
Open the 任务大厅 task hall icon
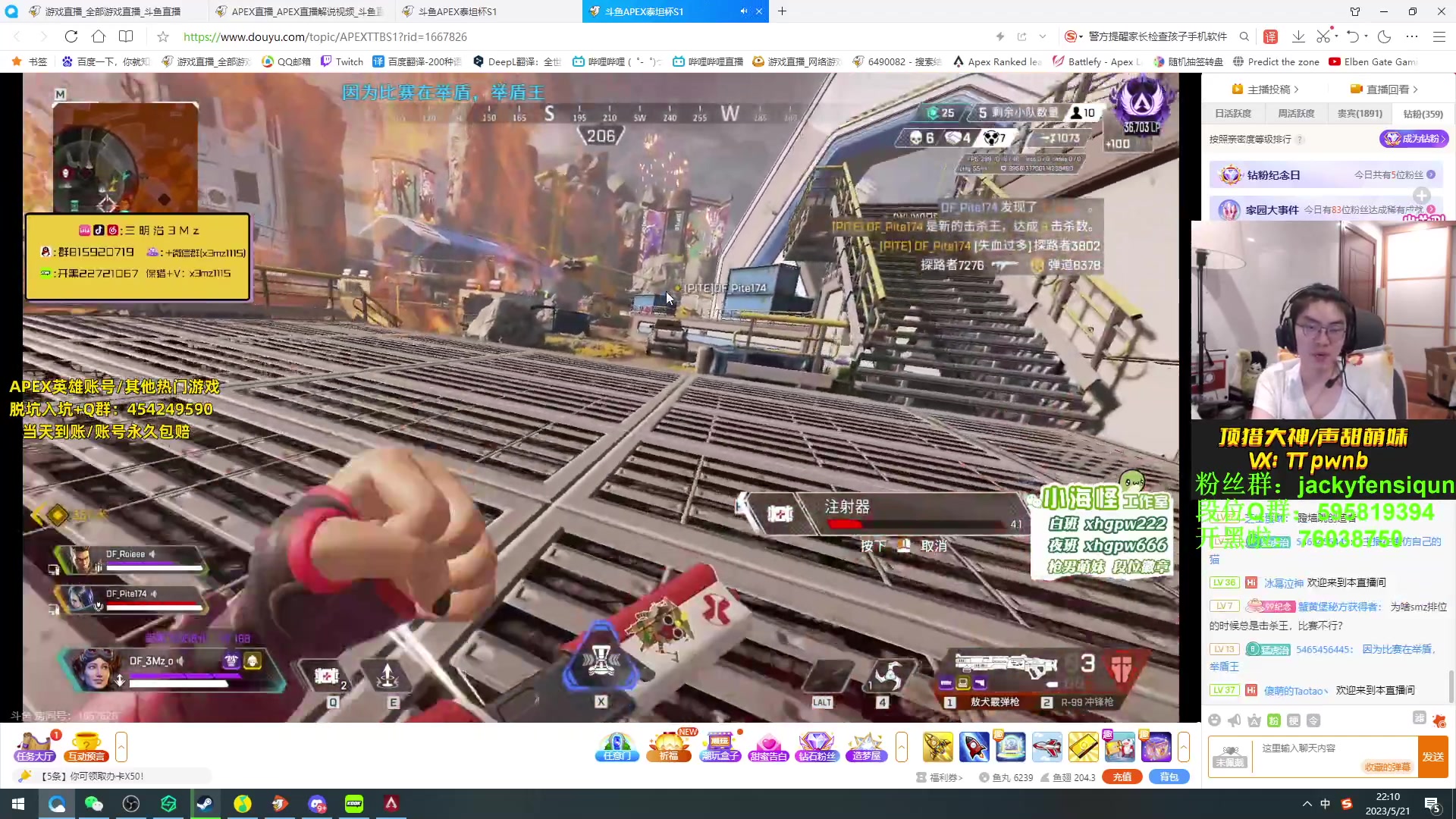click(x=35, y=747)
